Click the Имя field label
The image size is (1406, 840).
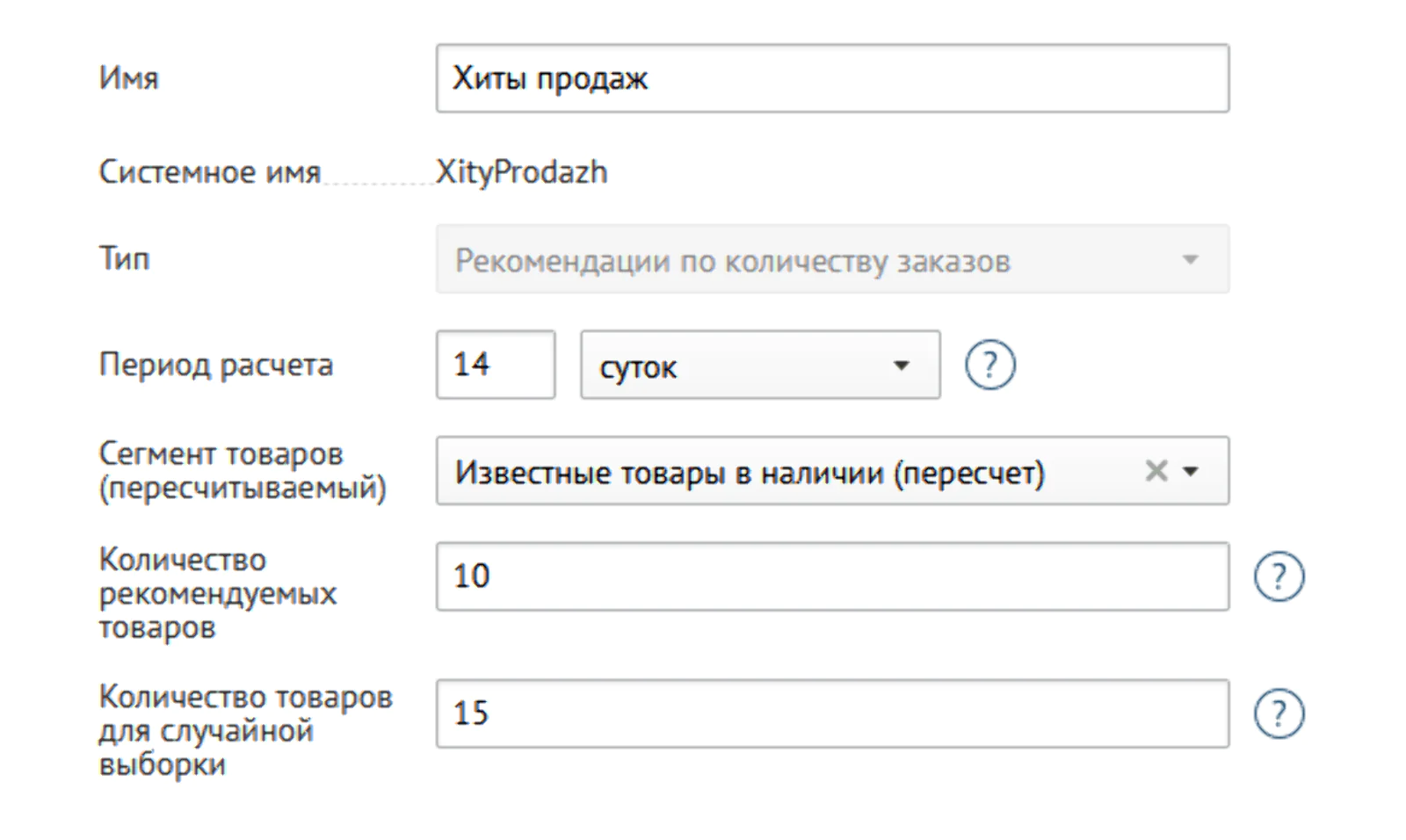pyautogui.click(x=128, y=78)
